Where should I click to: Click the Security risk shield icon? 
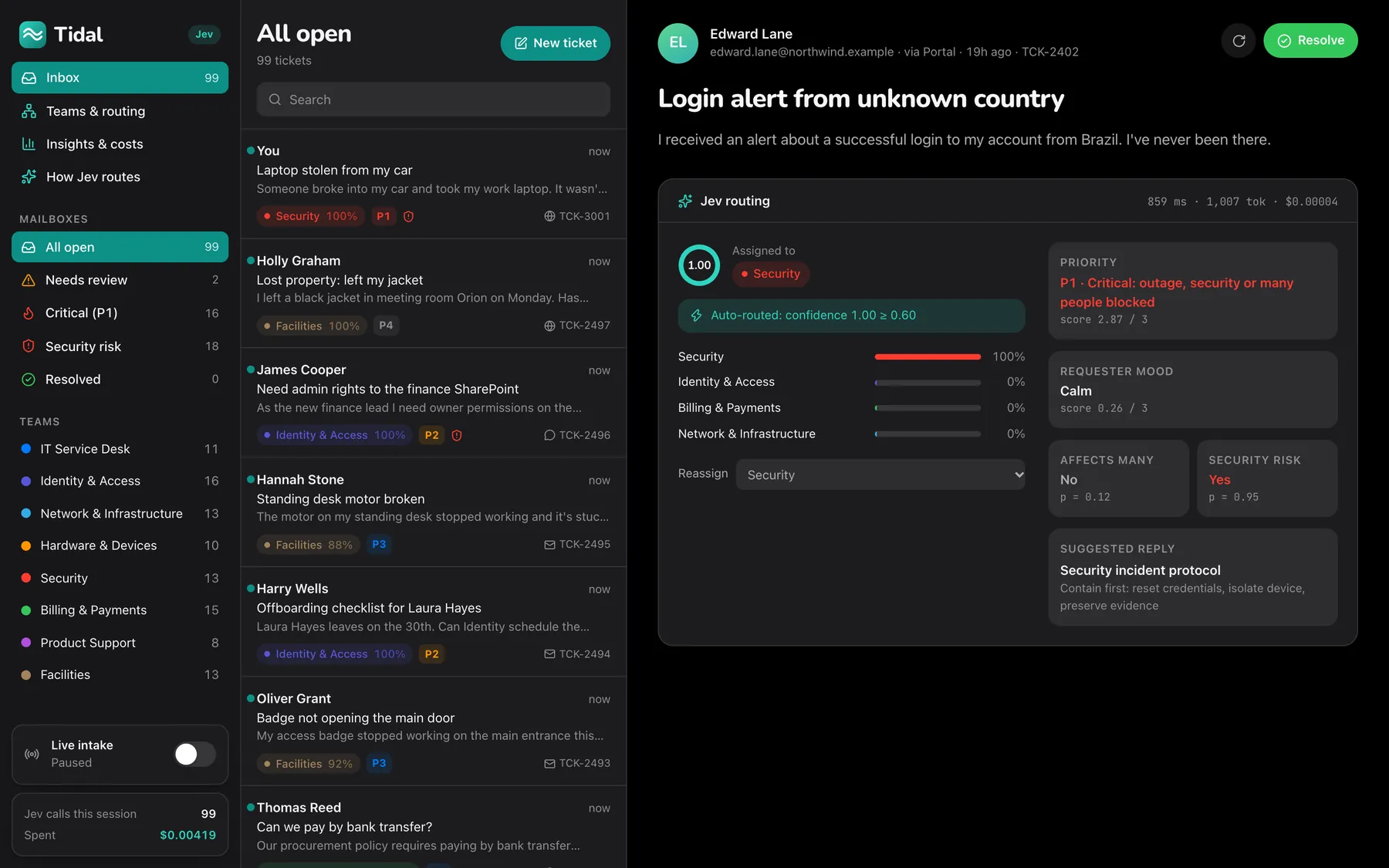29,346
